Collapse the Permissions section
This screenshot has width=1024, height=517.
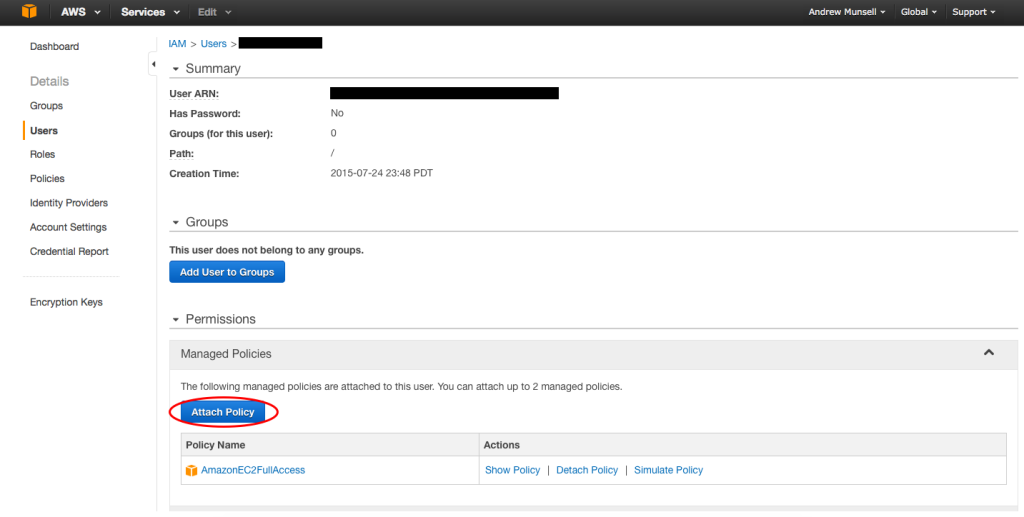click(176, 320)
